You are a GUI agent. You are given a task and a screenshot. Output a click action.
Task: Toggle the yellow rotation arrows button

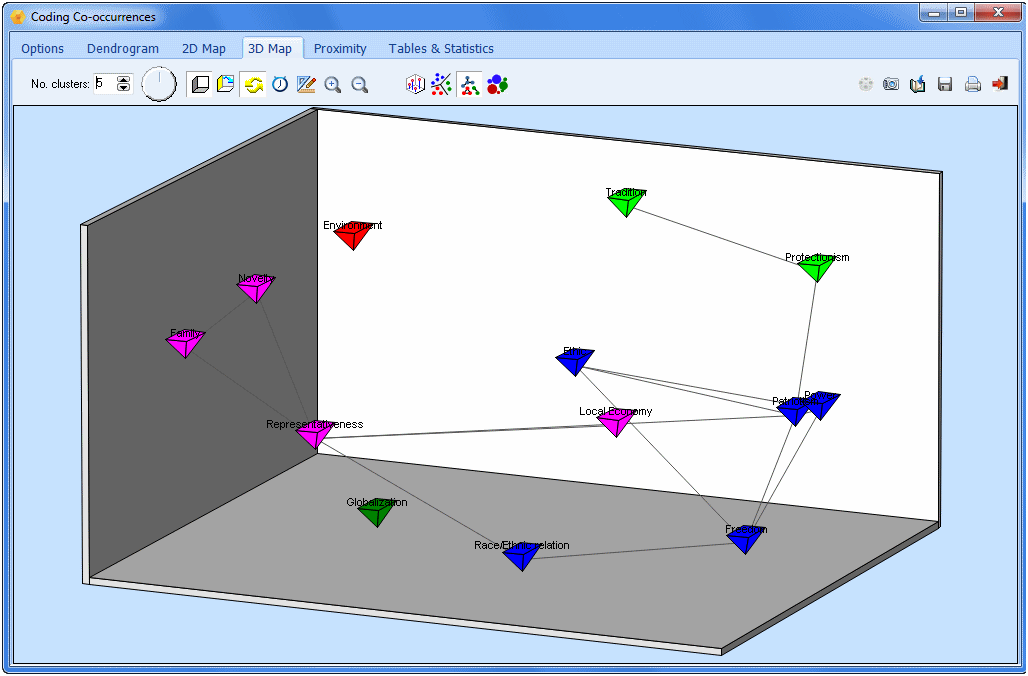coord(254,85)
